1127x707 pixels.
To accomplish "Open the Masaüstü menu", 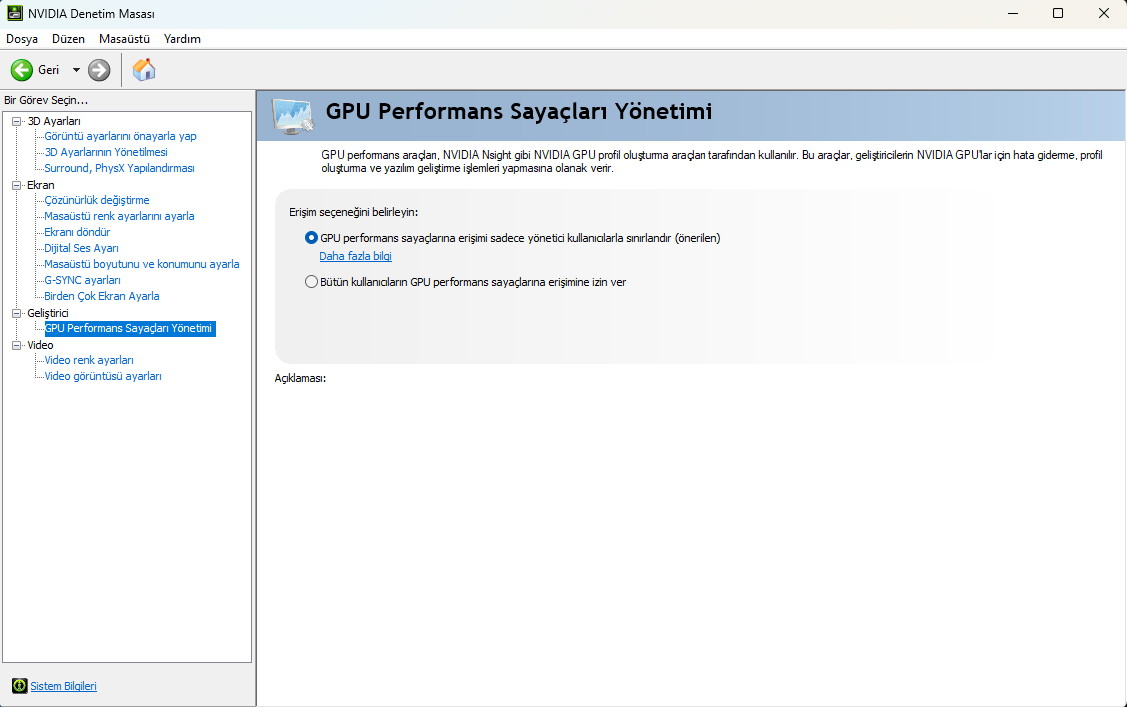I will (x=124, y=39).
